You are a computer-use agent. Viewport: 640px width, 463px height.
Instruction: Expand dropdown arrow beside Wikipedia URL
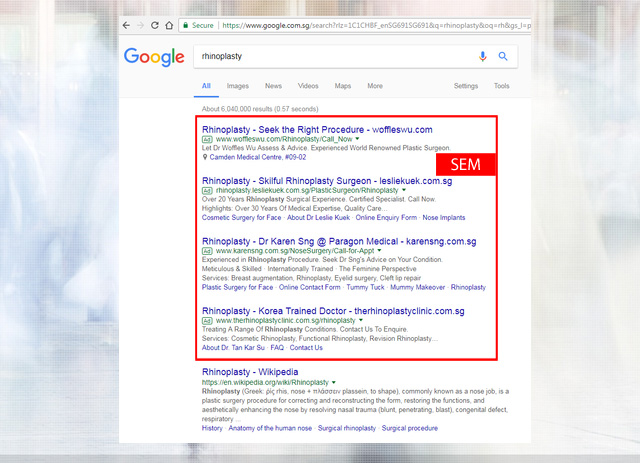click(333, 383)
